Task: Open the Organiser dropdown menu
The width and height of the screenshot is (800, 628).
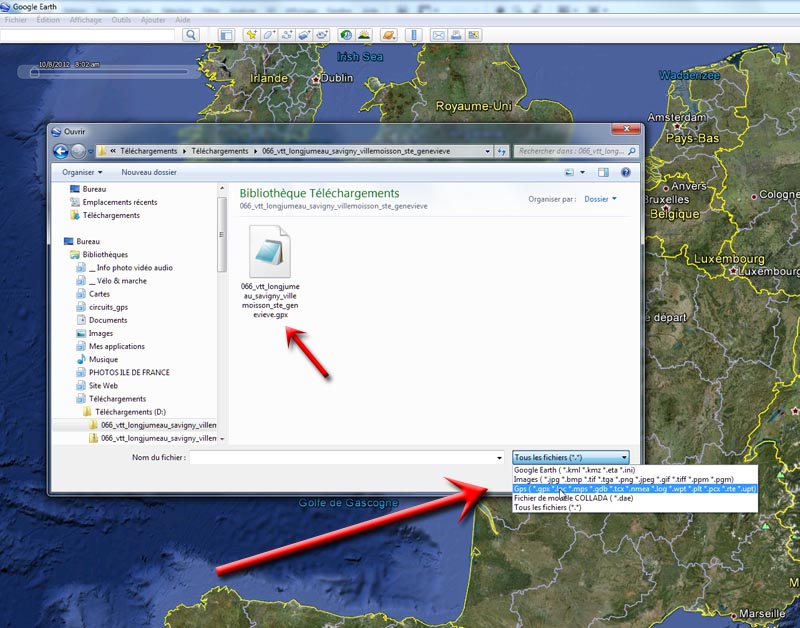Action: coord(82,172)
